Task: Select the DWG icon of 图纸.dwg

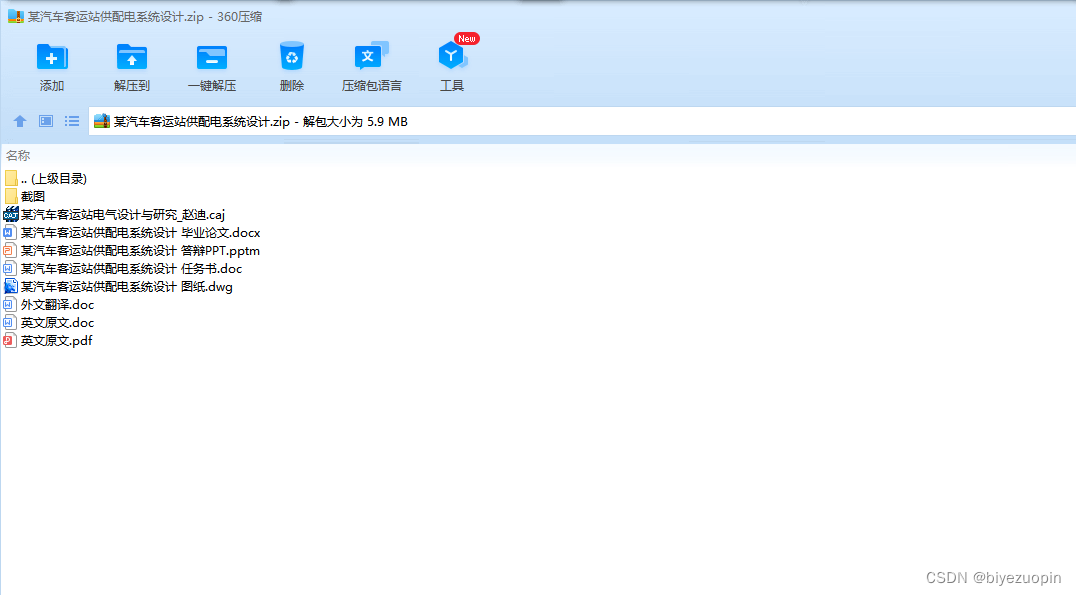Action: tap(10, 286)
